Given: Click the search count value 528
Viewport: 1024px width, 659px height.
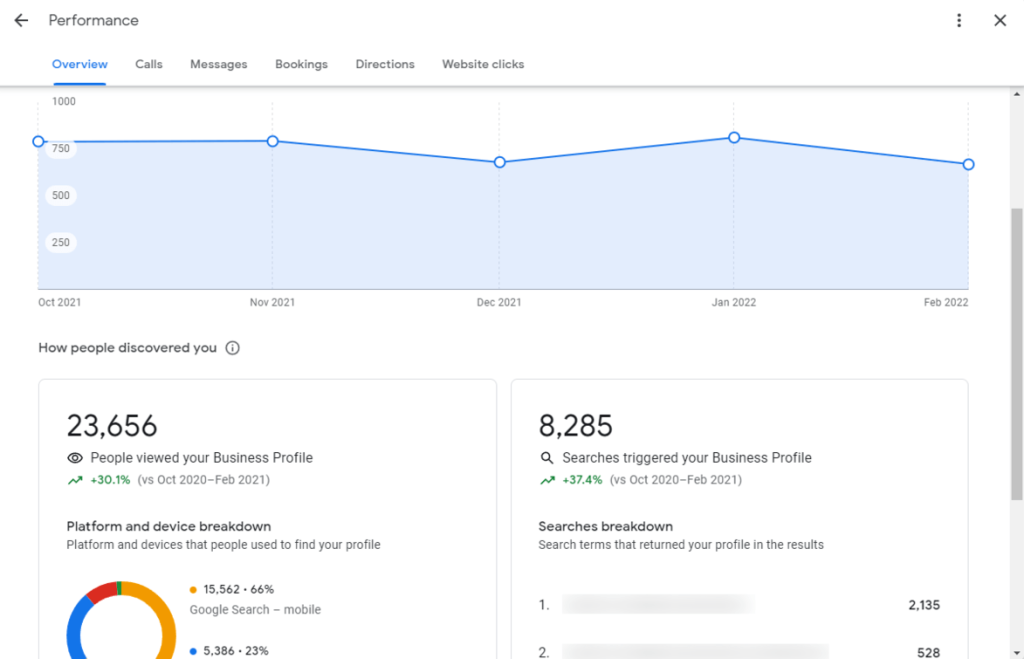Looking at the screenshot, I should (928, 652).
